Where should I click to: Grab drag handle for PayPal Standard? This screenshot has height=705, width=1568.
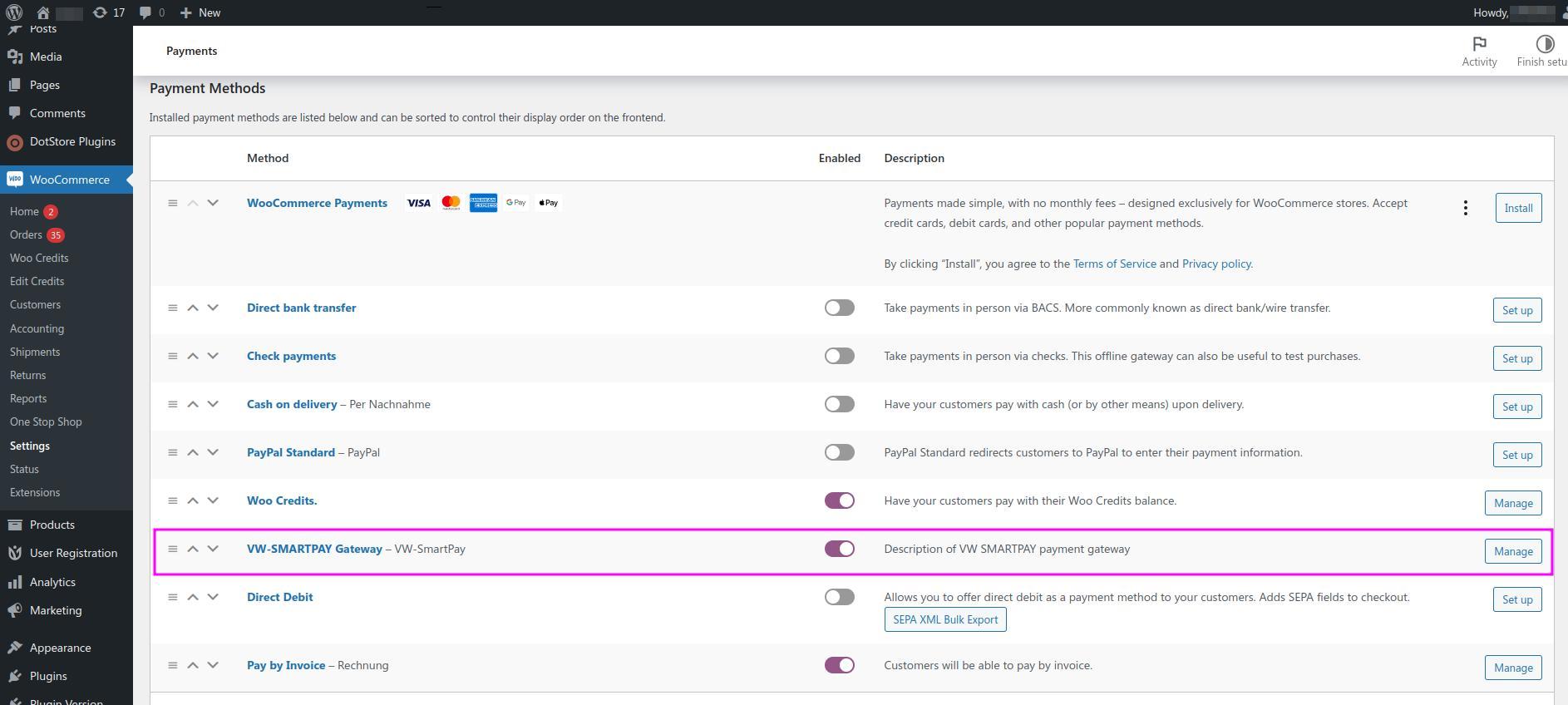173,452
